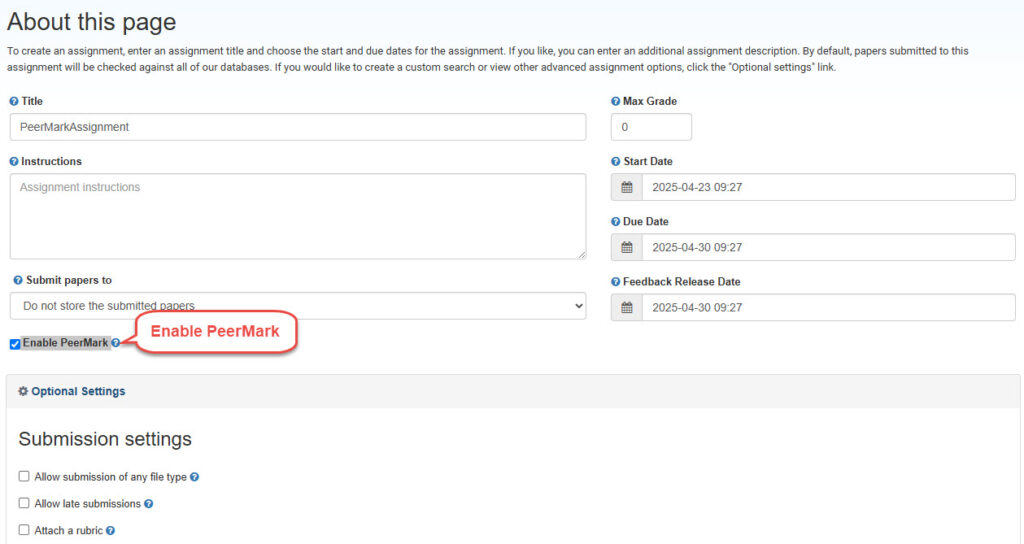Open the Due Date calendar picker icon

(627, 248)
